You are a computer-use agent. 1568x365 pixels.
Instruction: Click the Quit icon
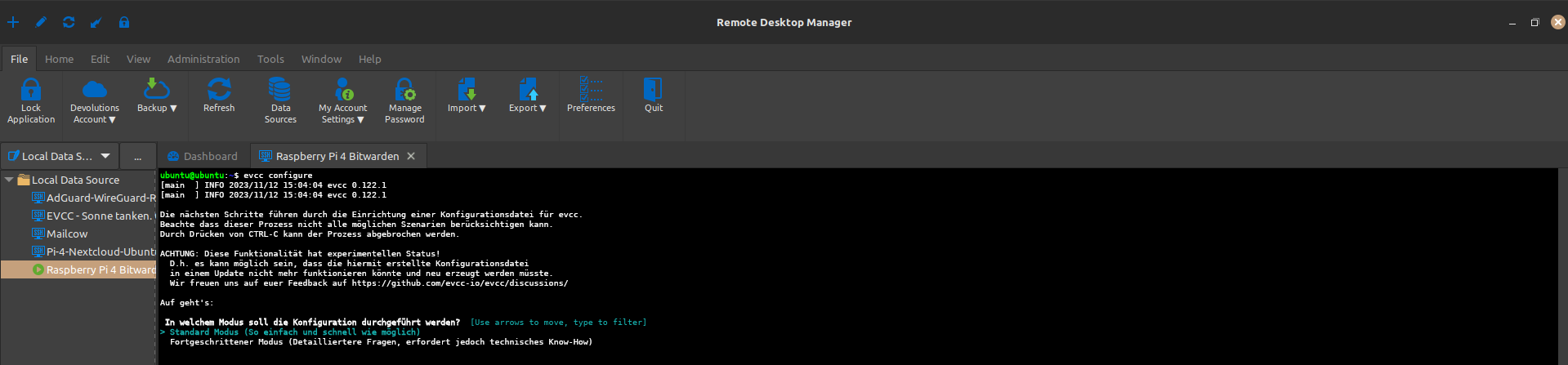(x=653, y=90)
